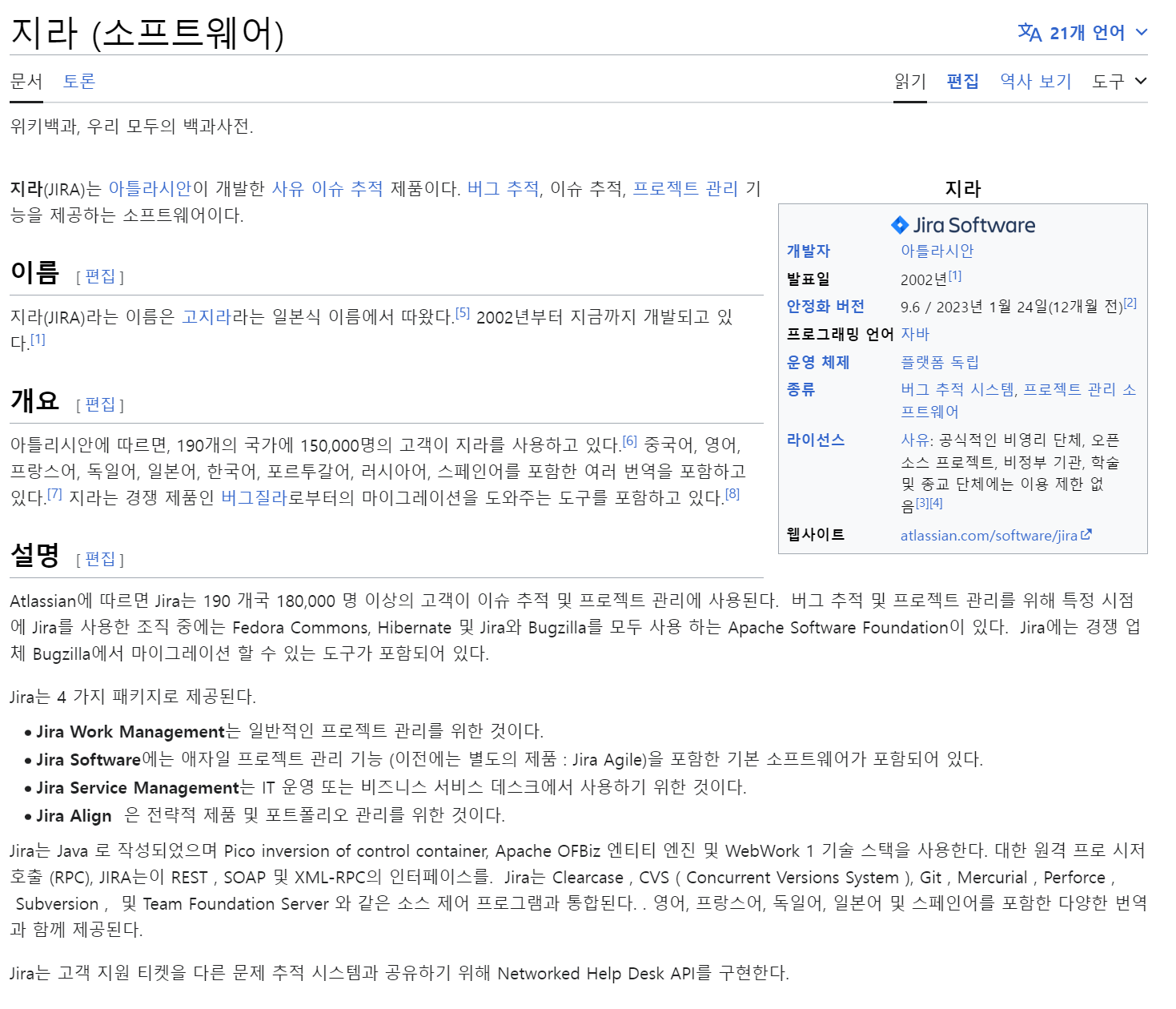Open the 프로젝트 관리 소프트웨어 infobox link
Viewport: 1176px width, 1009px height.
coord(1019,400)
